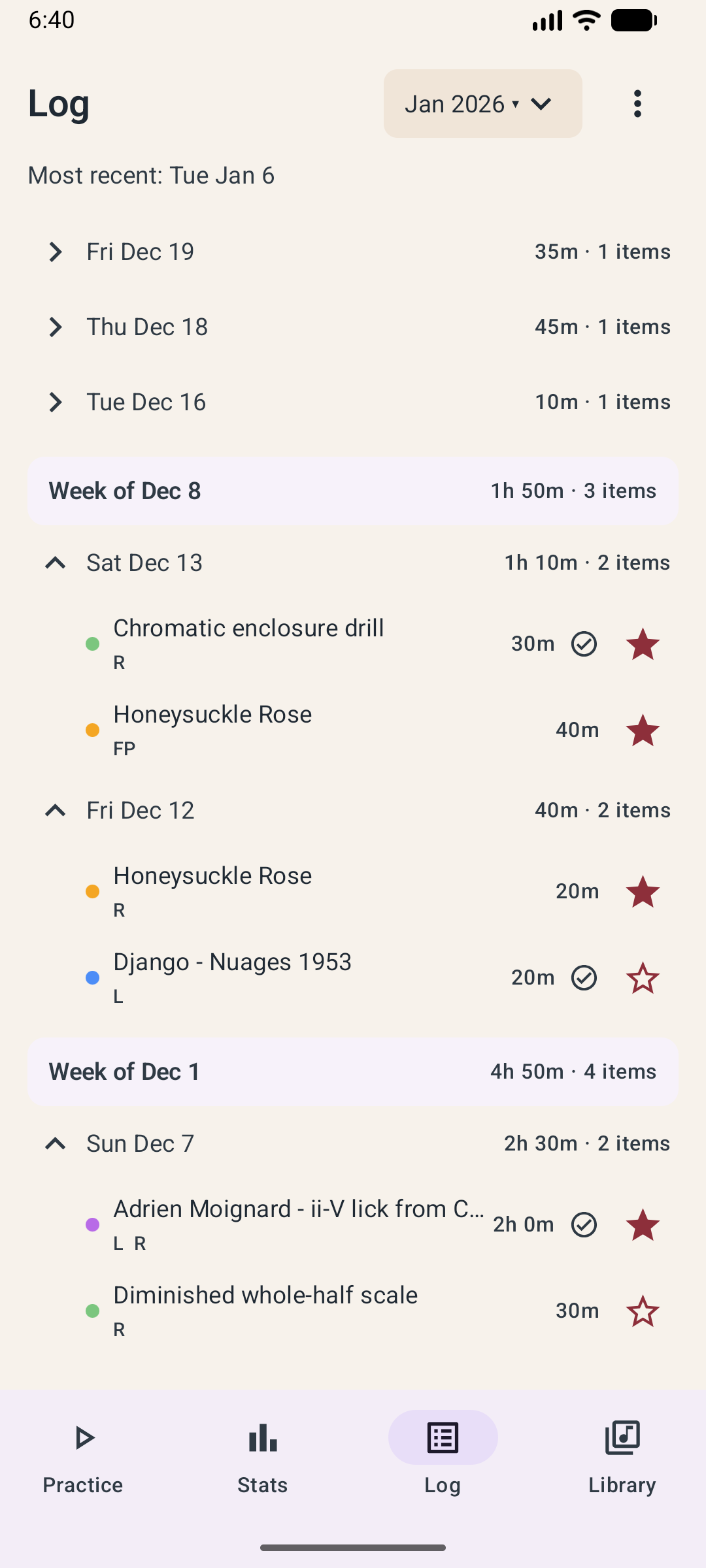Star Diminished whole-half scale entry
Screen dimensions: 706x1568
(x=643, y=1311)
